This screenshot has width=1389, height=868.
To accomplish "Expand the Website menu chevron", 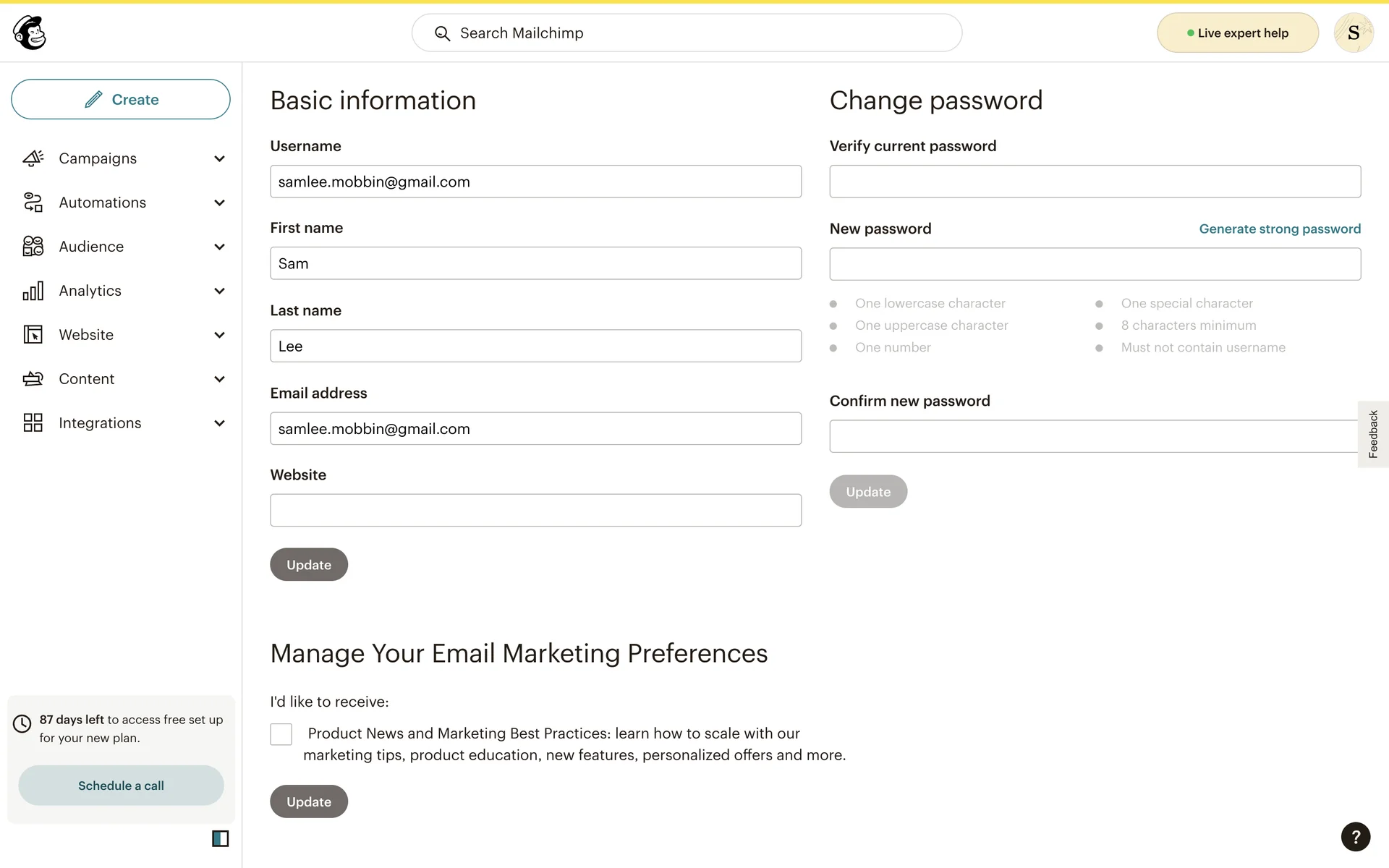I will click(219, 335).
